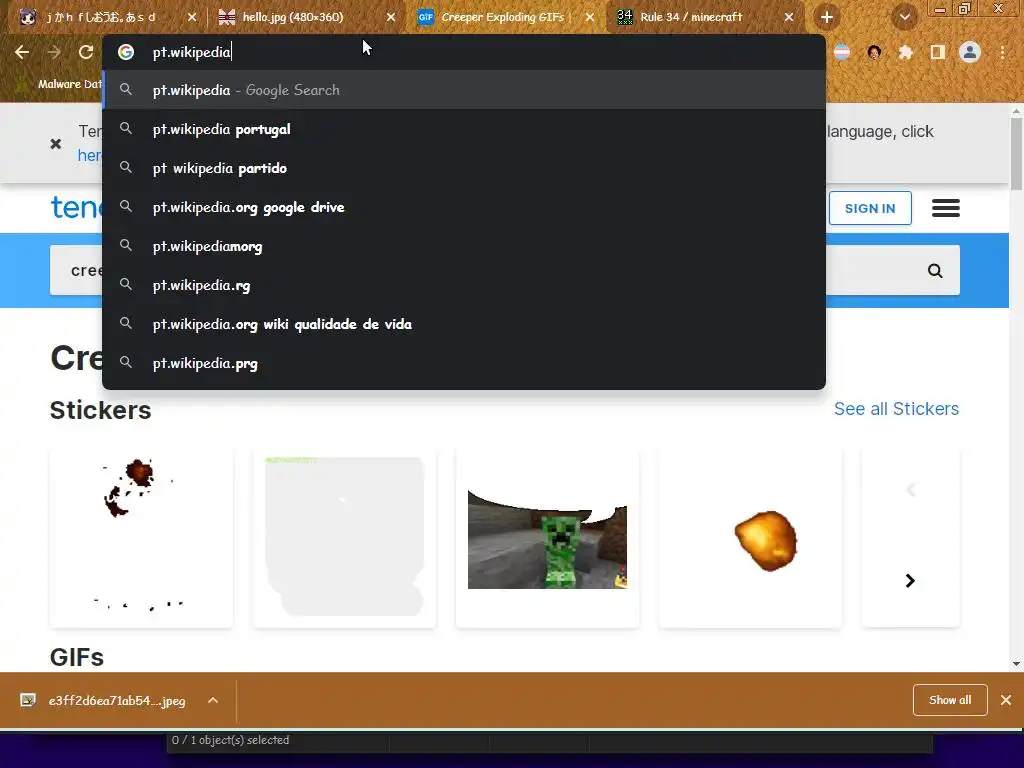1024x768 pixels.
Task: Reload the current page
Action: [x=86, y=52]
